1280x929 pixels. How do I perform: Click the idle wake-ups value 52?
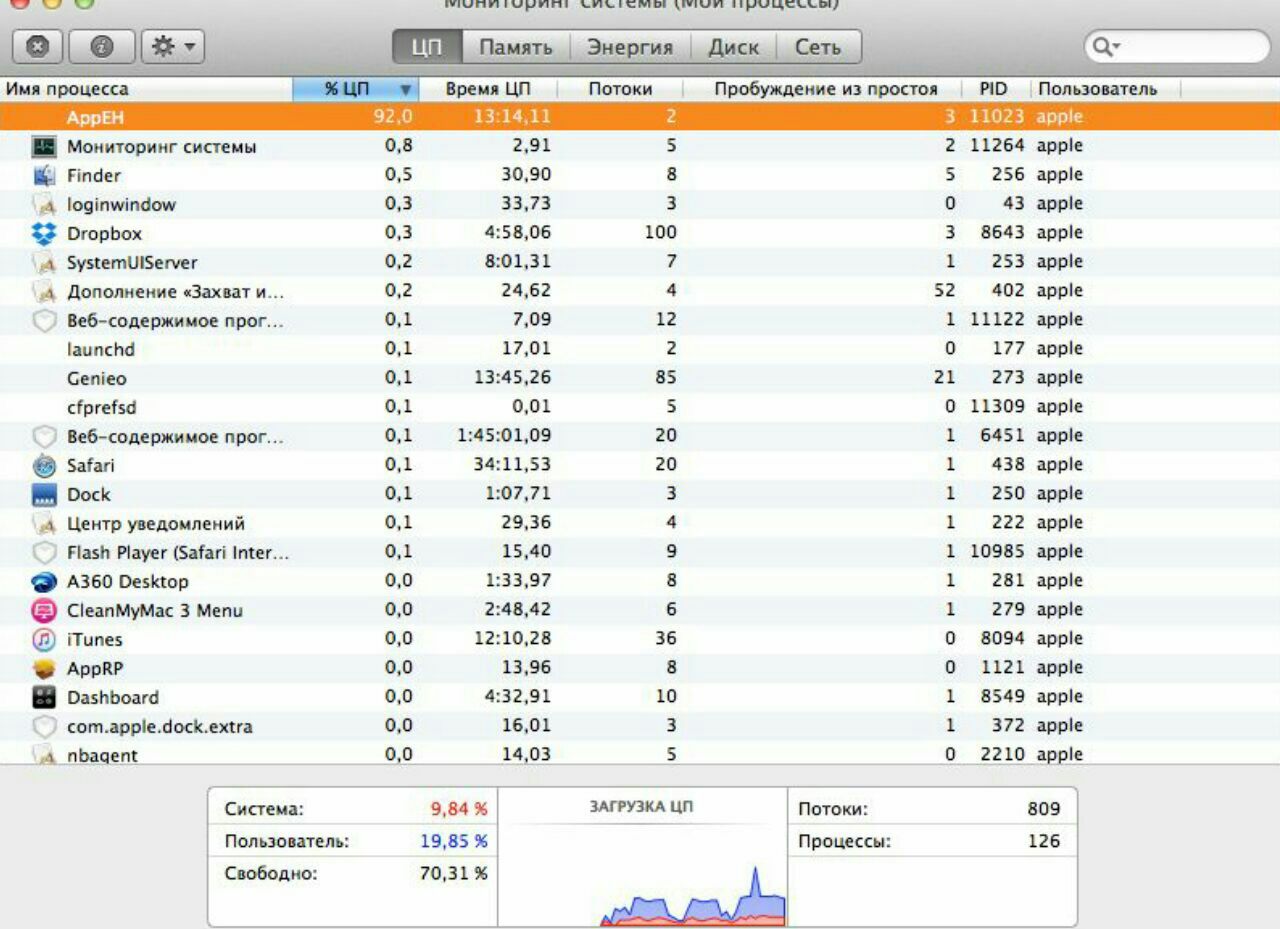point(943,291)
